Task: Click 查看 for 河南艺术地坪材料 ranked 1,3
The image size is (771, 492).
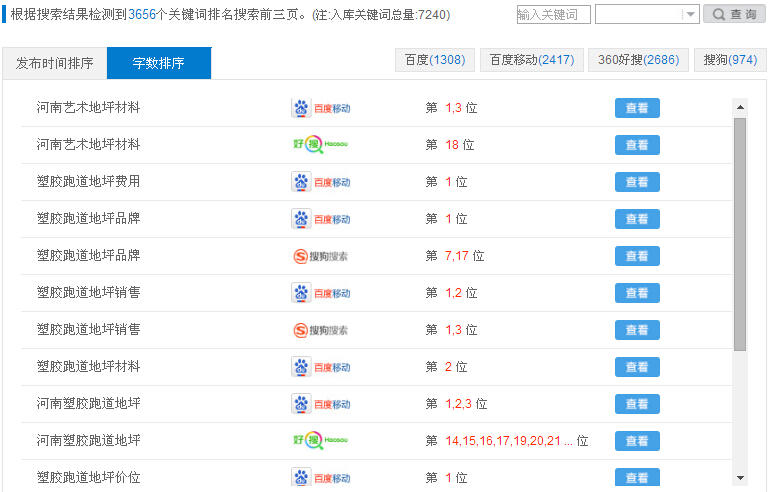Action: pyautogui.click(x=637, y=108)
